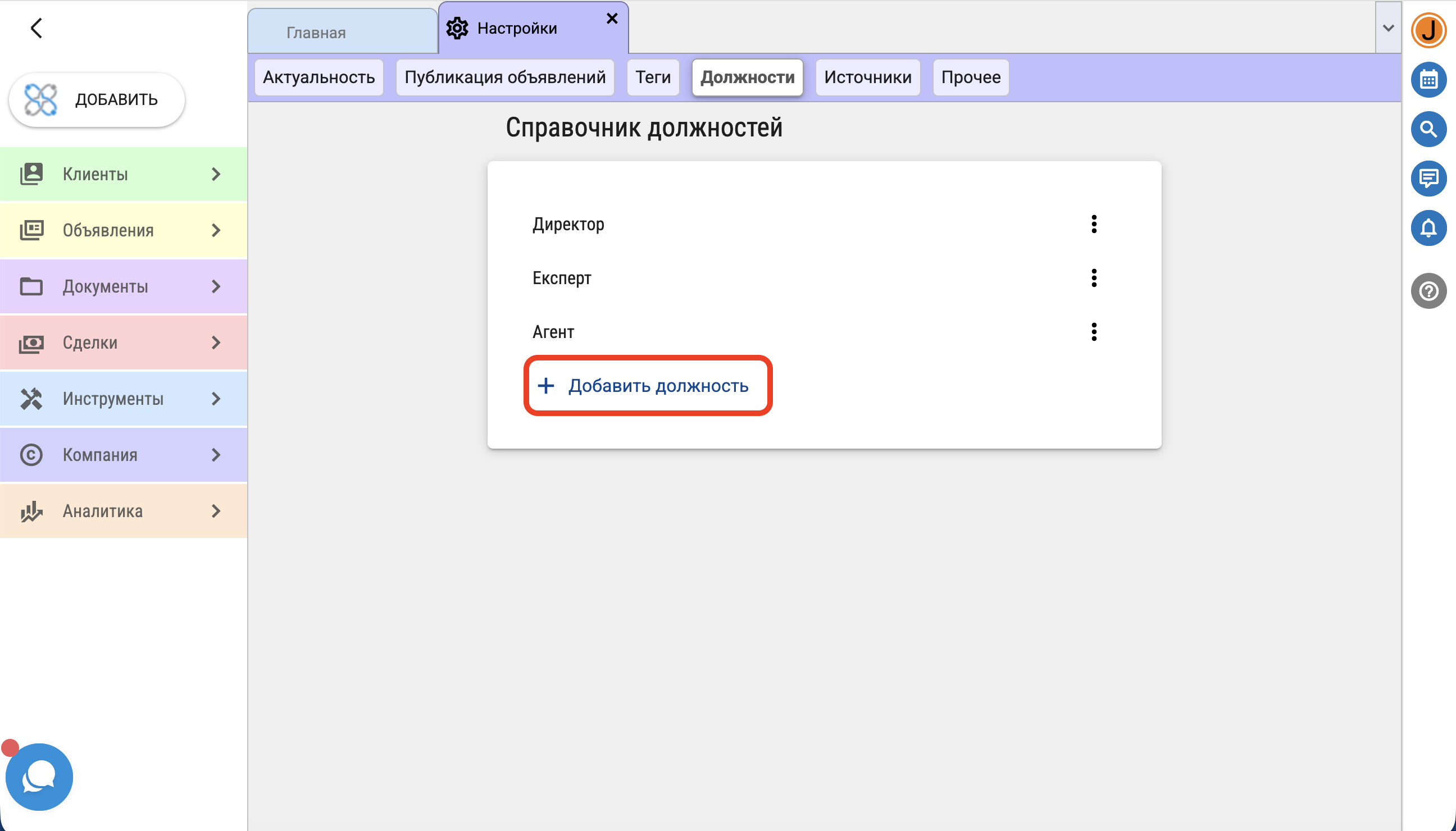
Task: Click the calendar icon in right sidebar
Action: click(x=1428, y=80)
